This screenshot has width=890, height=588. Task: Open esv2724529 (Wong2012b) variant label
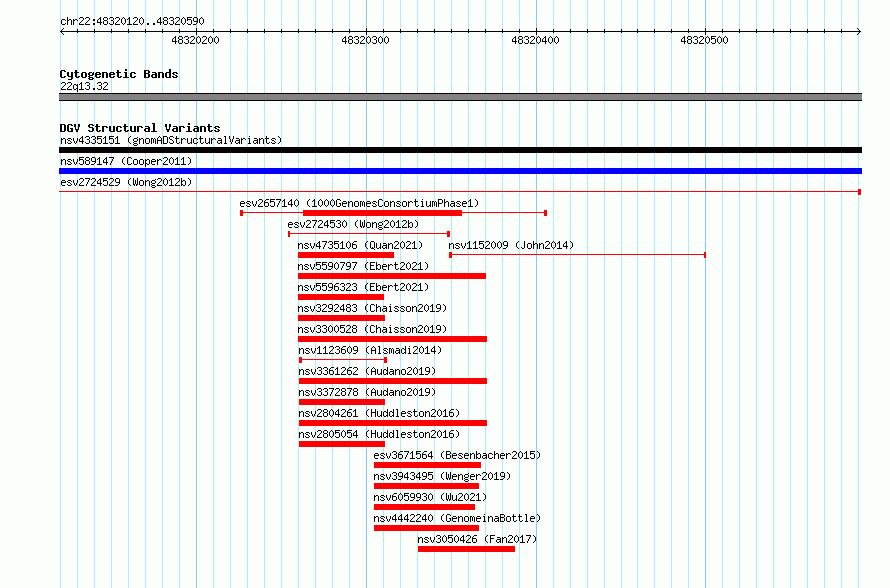point(126,182)
